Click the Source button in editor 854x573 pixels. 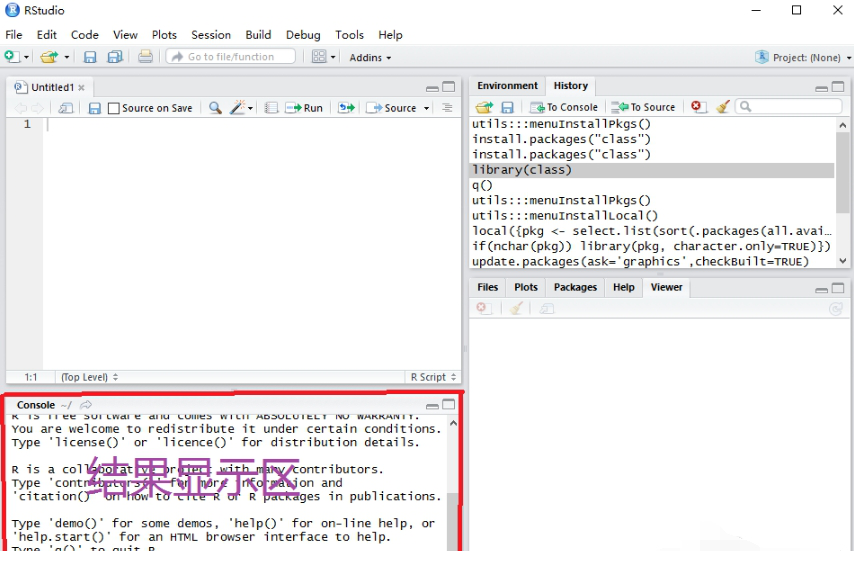[x=392, y=108]
